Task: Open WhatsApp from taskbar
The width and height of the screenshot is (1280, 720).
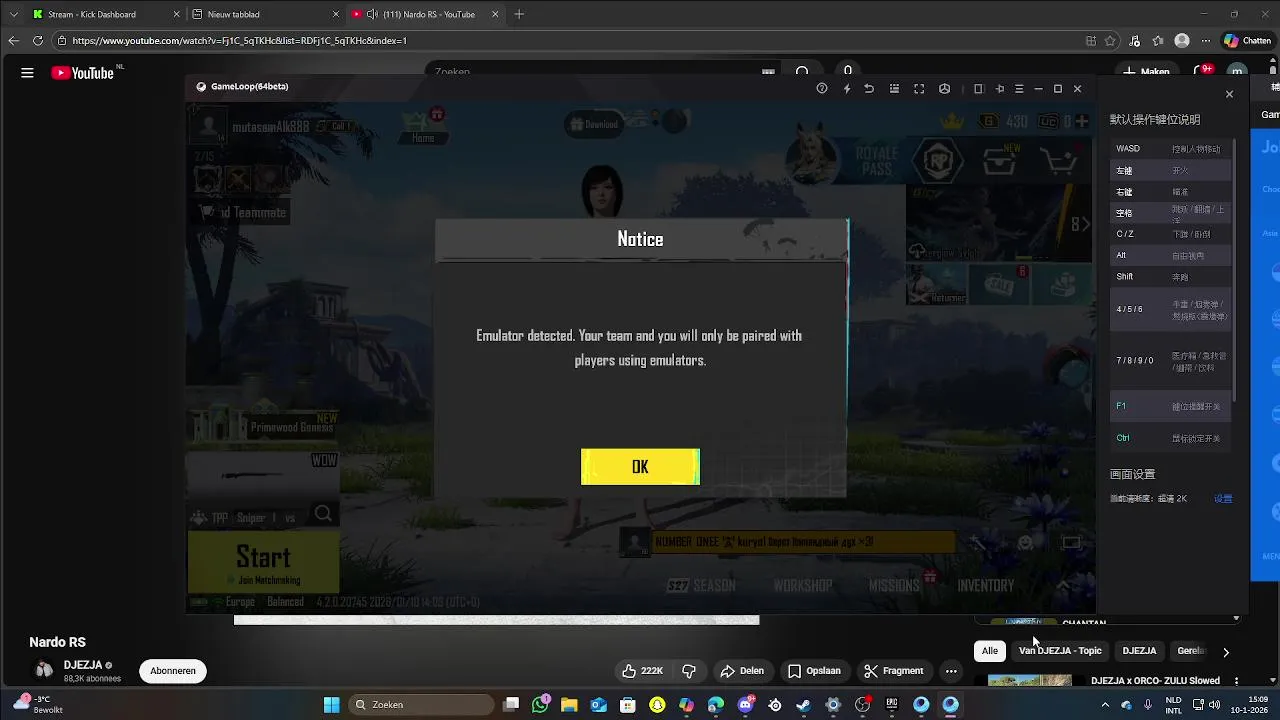Action: [x=541, y=705]
